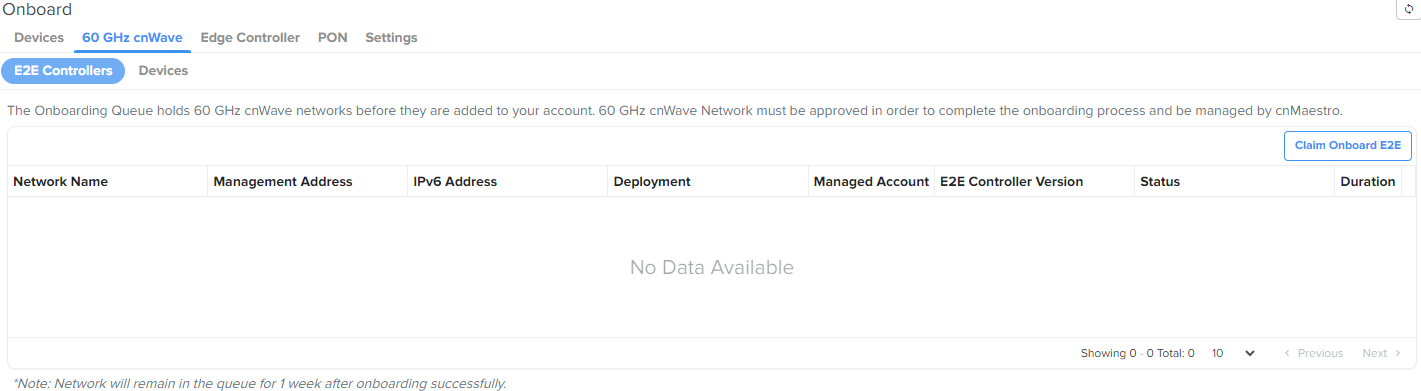Click the Claim Onboard E2E button
The height and width of the screenshot is (391, 1421).
1347,146
